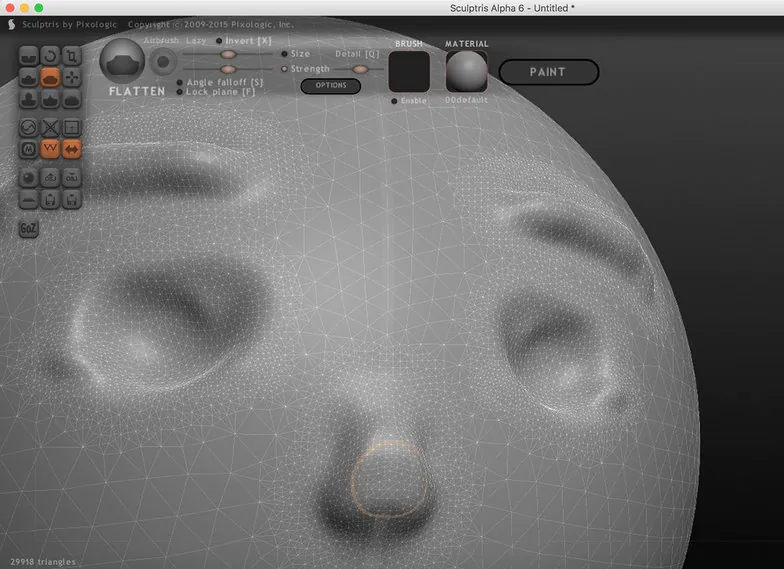Select the Pinch tool
Image resolution: width=784 pixels, height=569 pixels.
pos(50,100)
